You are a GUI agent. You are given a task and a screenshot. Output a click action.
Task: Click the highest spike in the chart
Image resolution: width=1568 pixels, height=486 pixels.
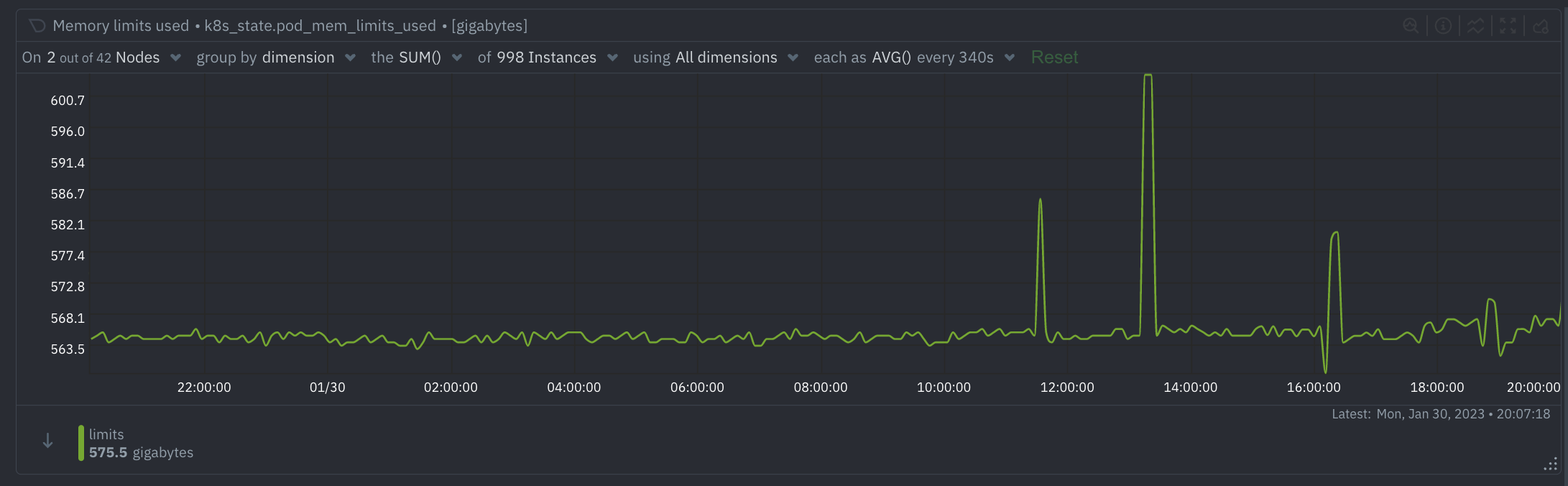pyautogui.click(x=1148, y=76)
